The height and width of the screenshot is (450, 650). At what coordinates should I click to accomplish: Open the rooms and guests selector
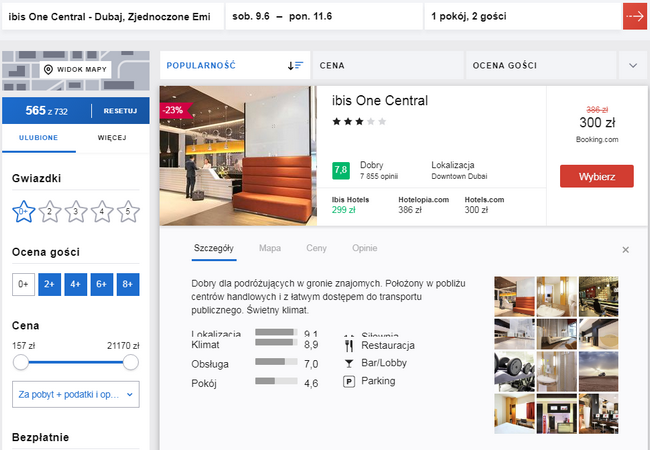(518, 16)
